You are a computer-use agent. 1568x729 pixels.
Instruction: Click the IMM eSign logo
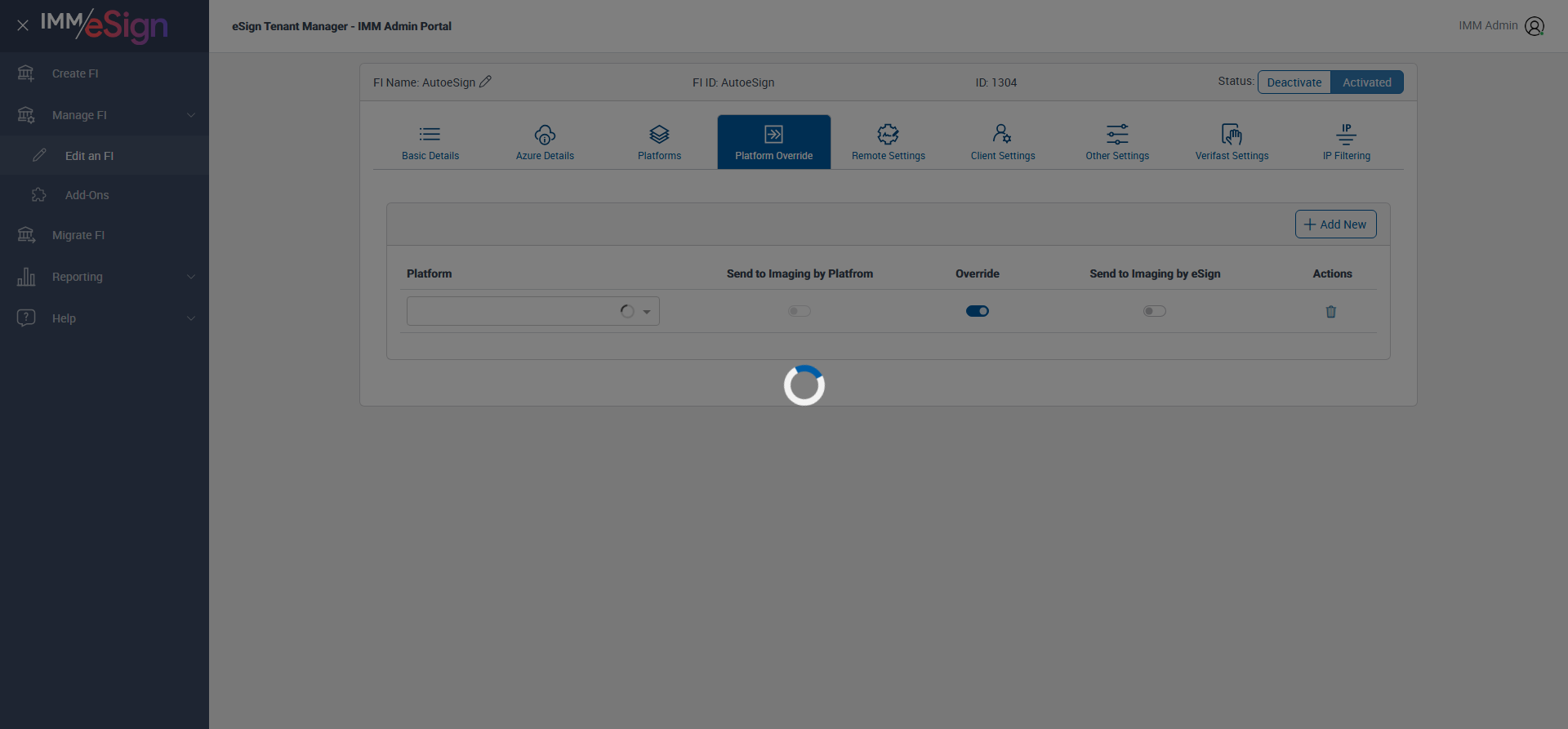point(105,25)
